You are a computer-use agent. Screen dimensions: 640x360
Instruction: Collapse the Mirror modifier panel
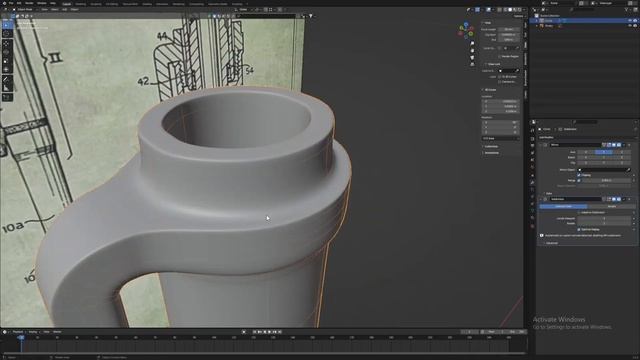click(x=540, y=145)
